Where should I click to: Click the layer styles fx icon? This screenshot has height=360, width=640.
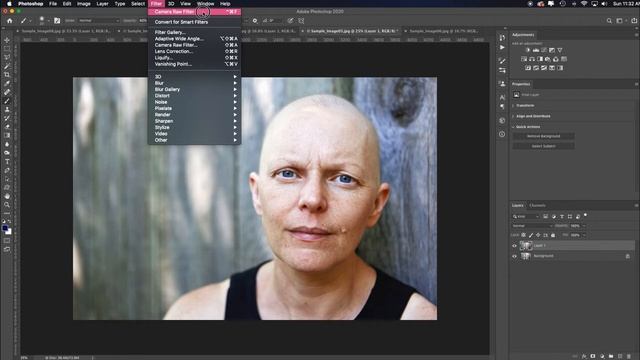[x=584, y=356]
